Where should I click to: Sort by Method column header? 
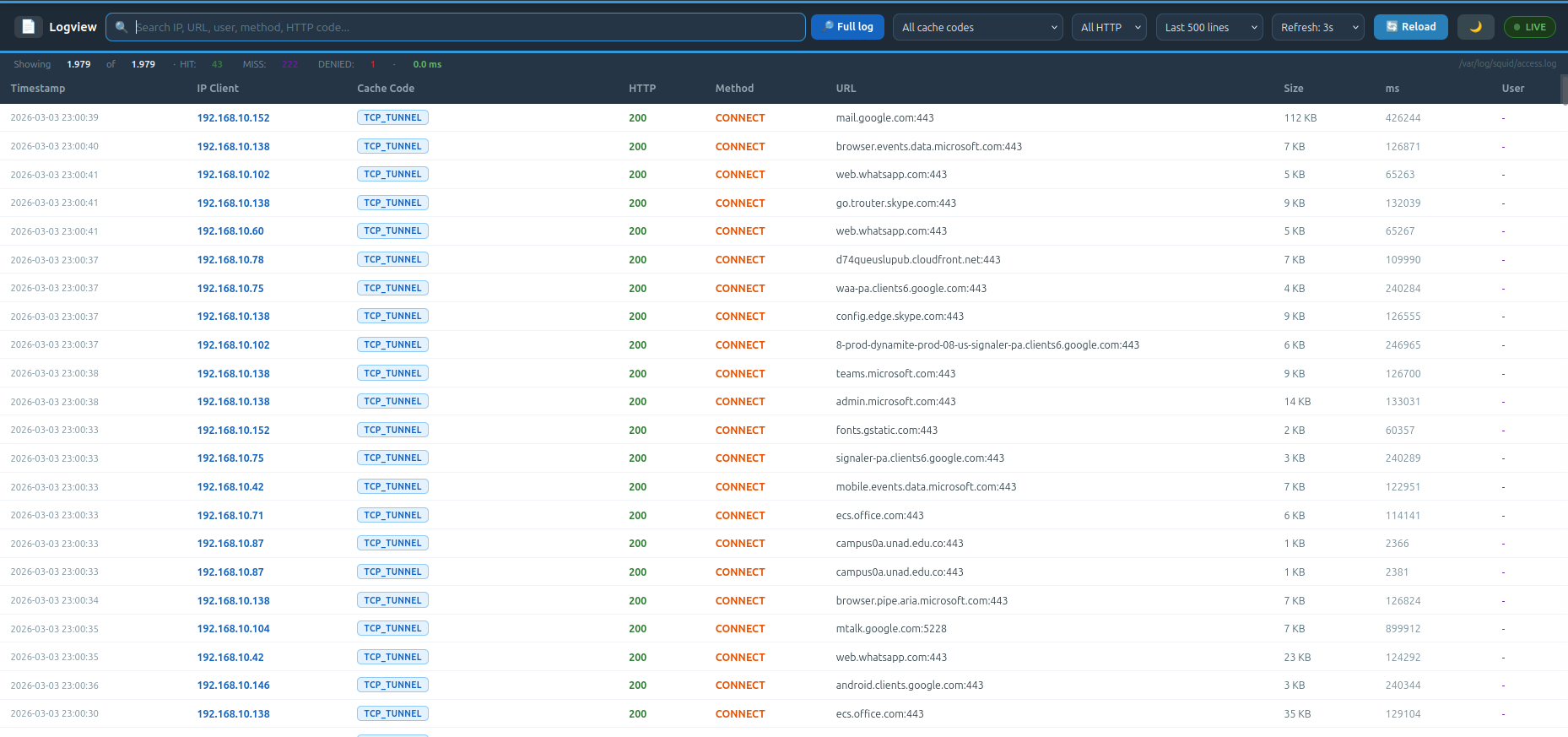[x=734, y=89]
